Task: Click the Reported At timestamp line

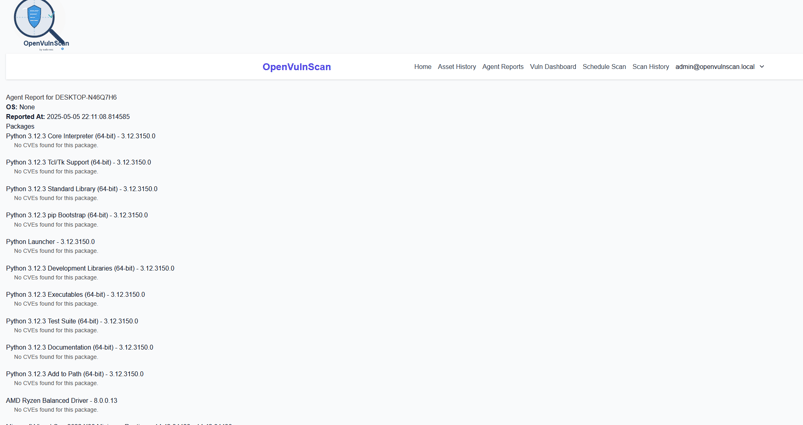Action: coord(68,117)
